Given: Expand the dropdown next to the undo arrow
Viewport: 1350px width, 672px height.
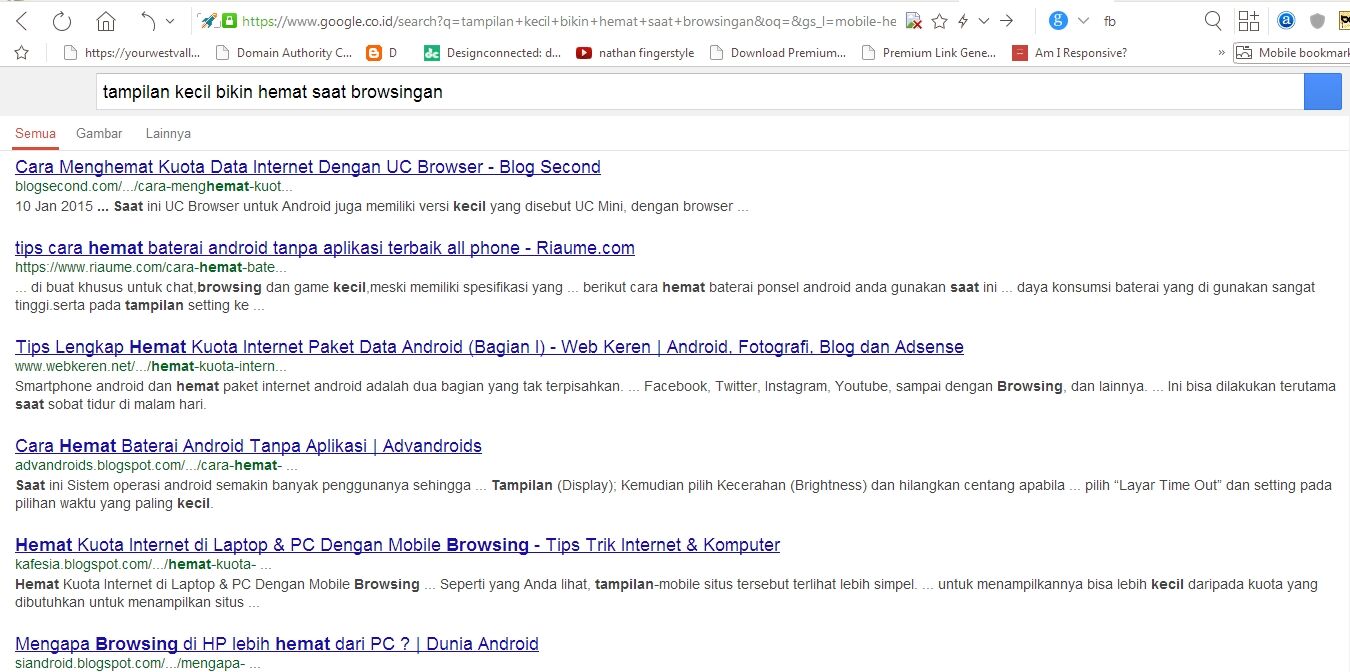Looking at the screenshot, I should 170,21.
